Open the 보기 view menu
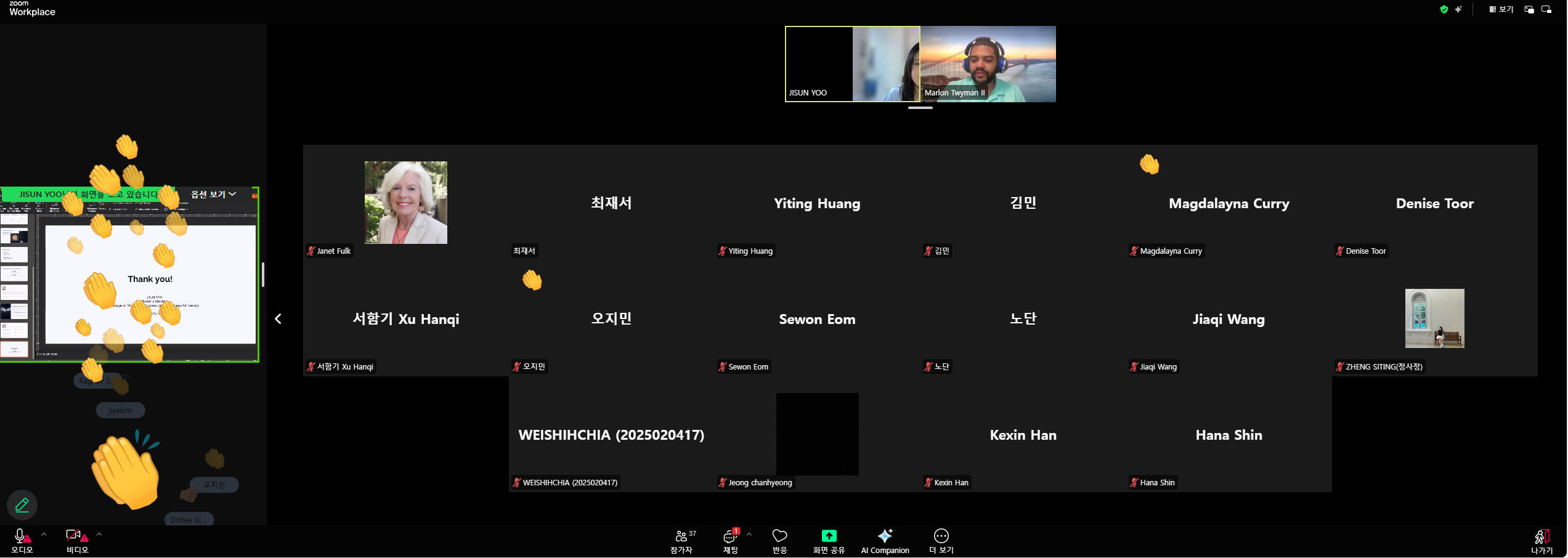 pyautogui.click(x=1500, y=9)
